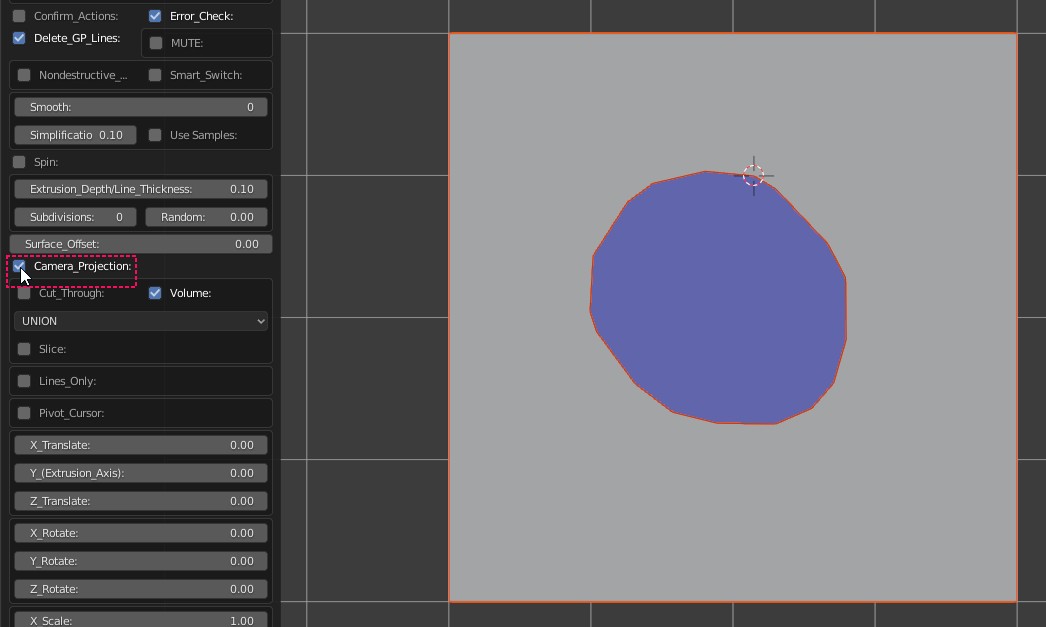Enable Cut_Through option
Viewport: 1046px width, 627px height.
coord(25,293)
